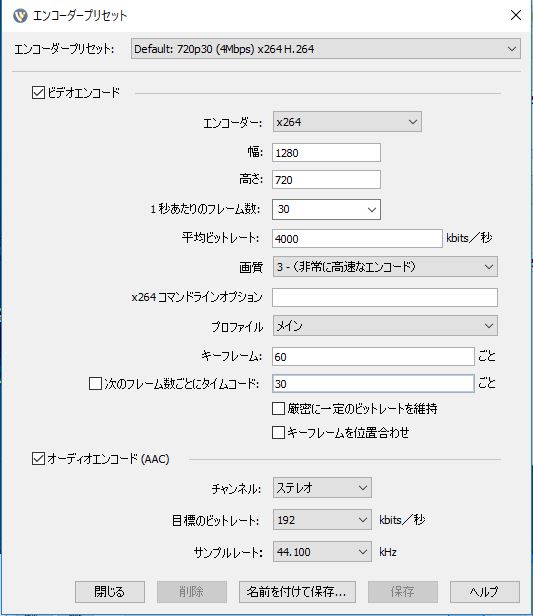The image size is (533, 616).
Task: Click the 保存 button
Action: [403, 592]
